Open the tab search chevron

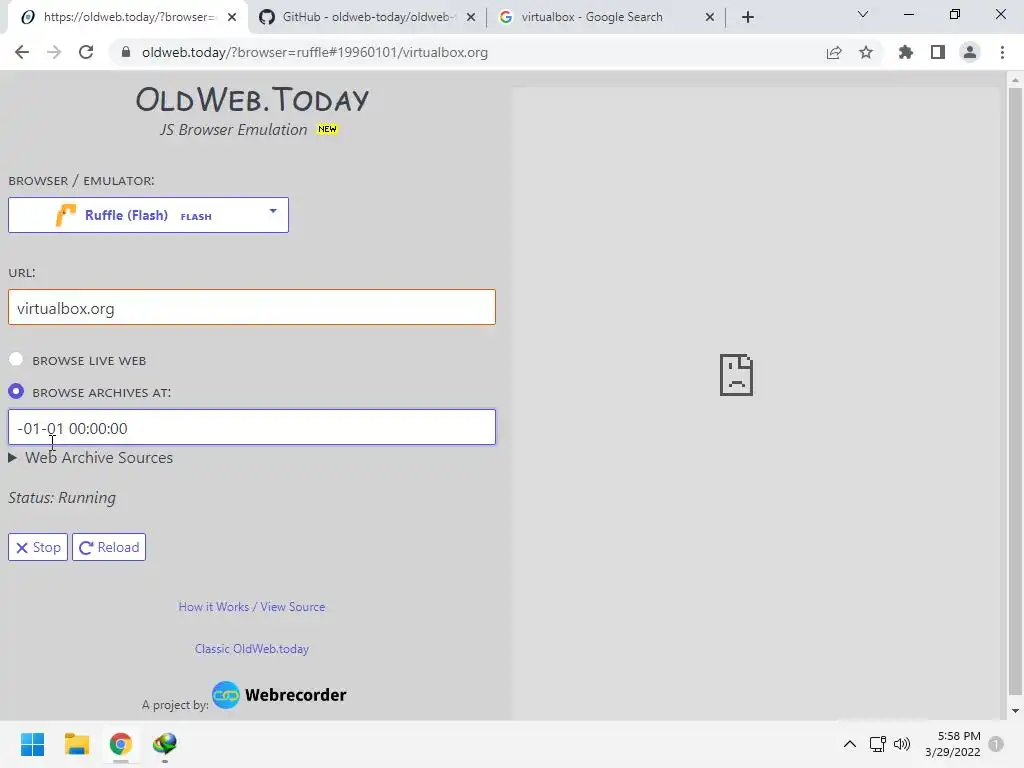tap(863, 14)
